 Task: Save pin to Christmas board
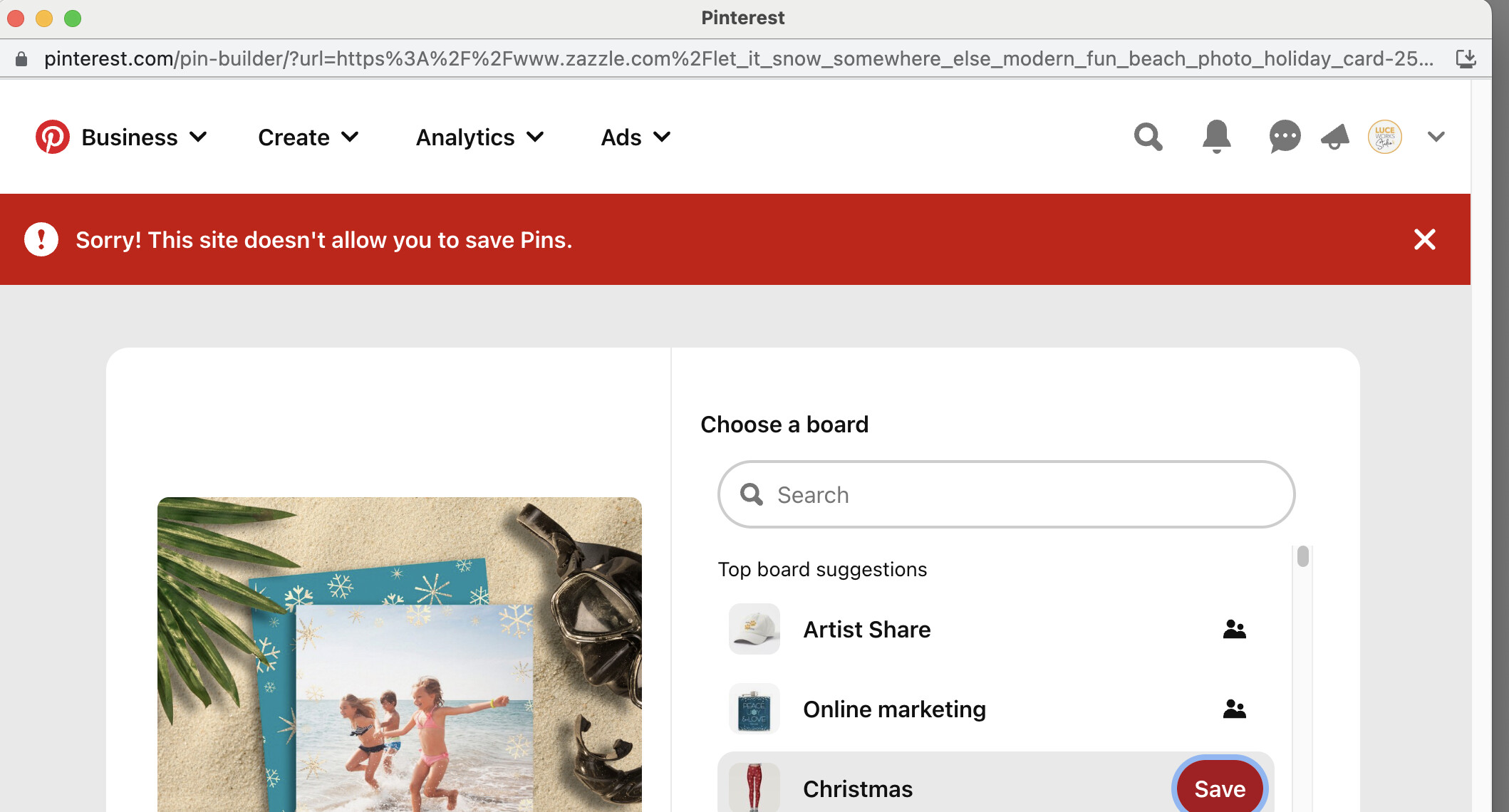[1220, 788]
